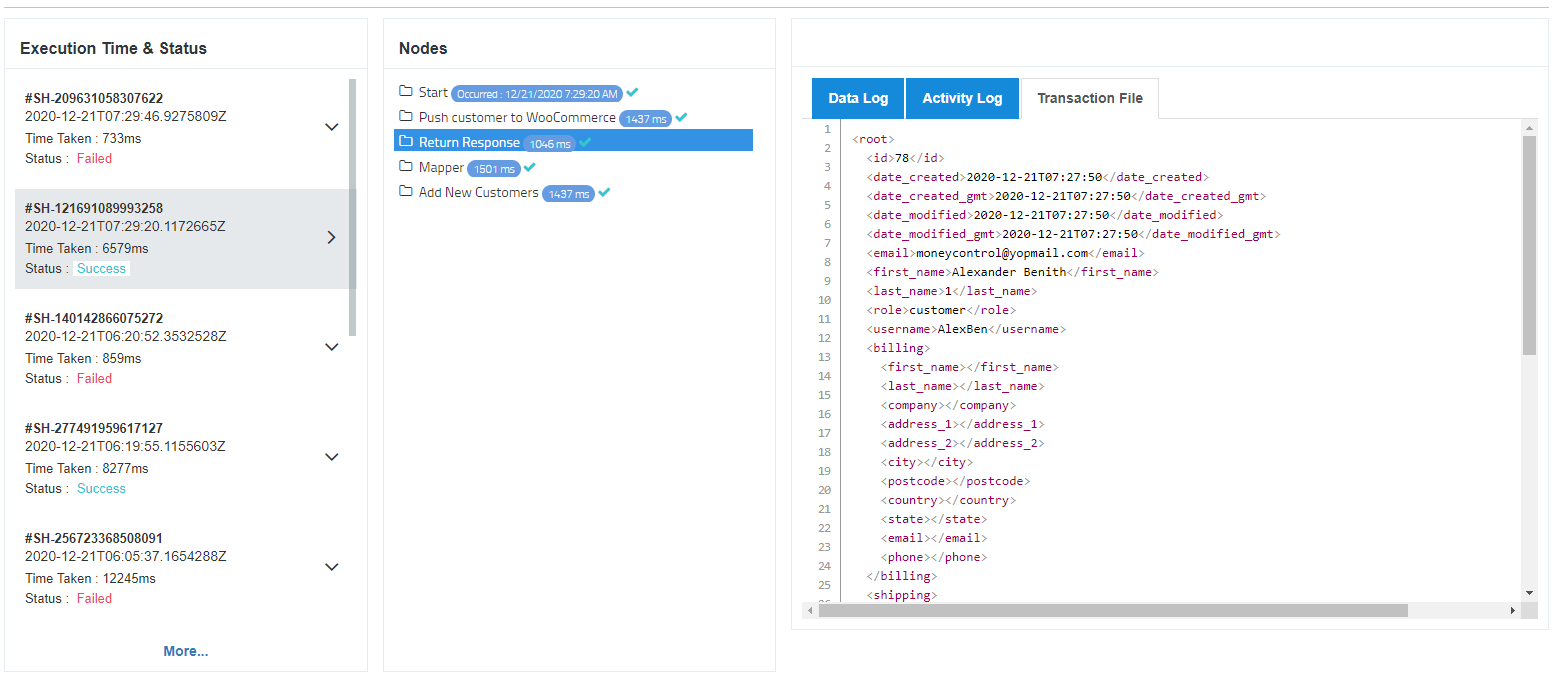This screenshot has width=1555, height=678.
Task: Click folder icon next to Start node
Action: tap(406, 92)
